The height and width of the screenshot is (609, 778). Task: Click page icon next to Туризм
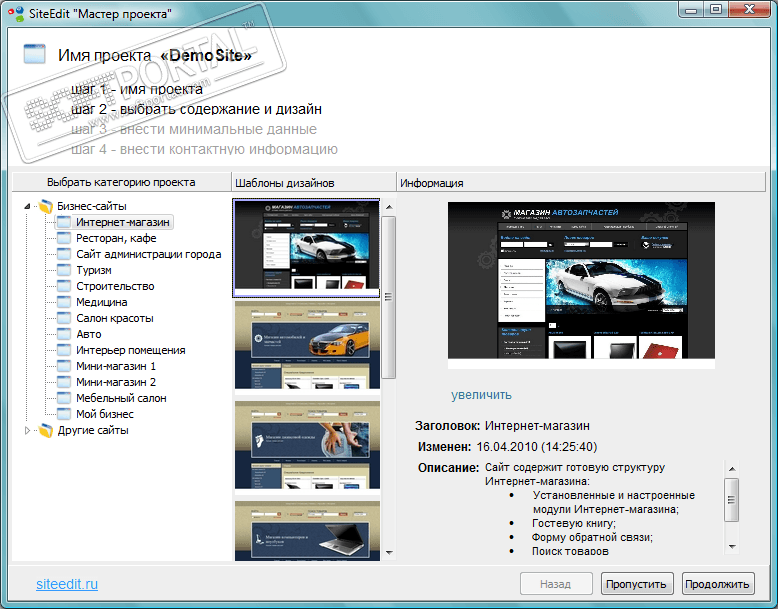coord(64,270)
